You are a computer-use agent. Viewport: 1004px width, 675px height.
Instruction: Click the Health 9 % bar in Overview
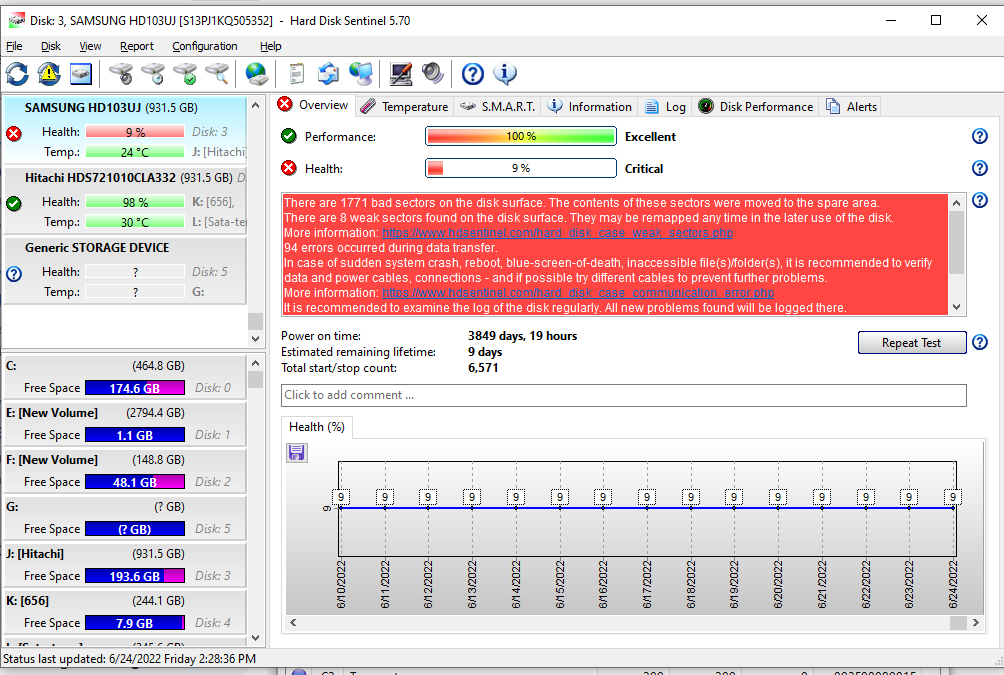tap(521, 168)
